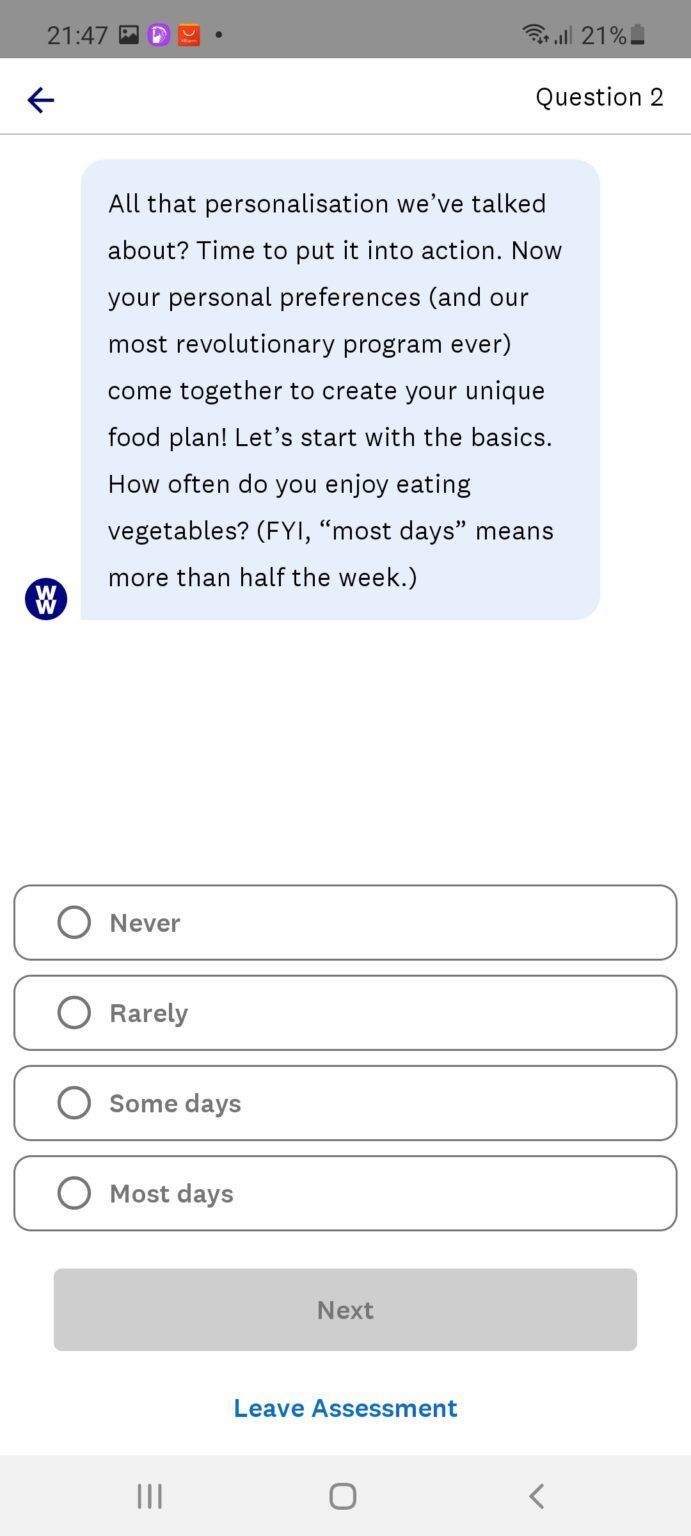The height and width of the screenshot is (1536, 691).
Task: Tap the recent apps navigation key
Action: point(148,1496)
